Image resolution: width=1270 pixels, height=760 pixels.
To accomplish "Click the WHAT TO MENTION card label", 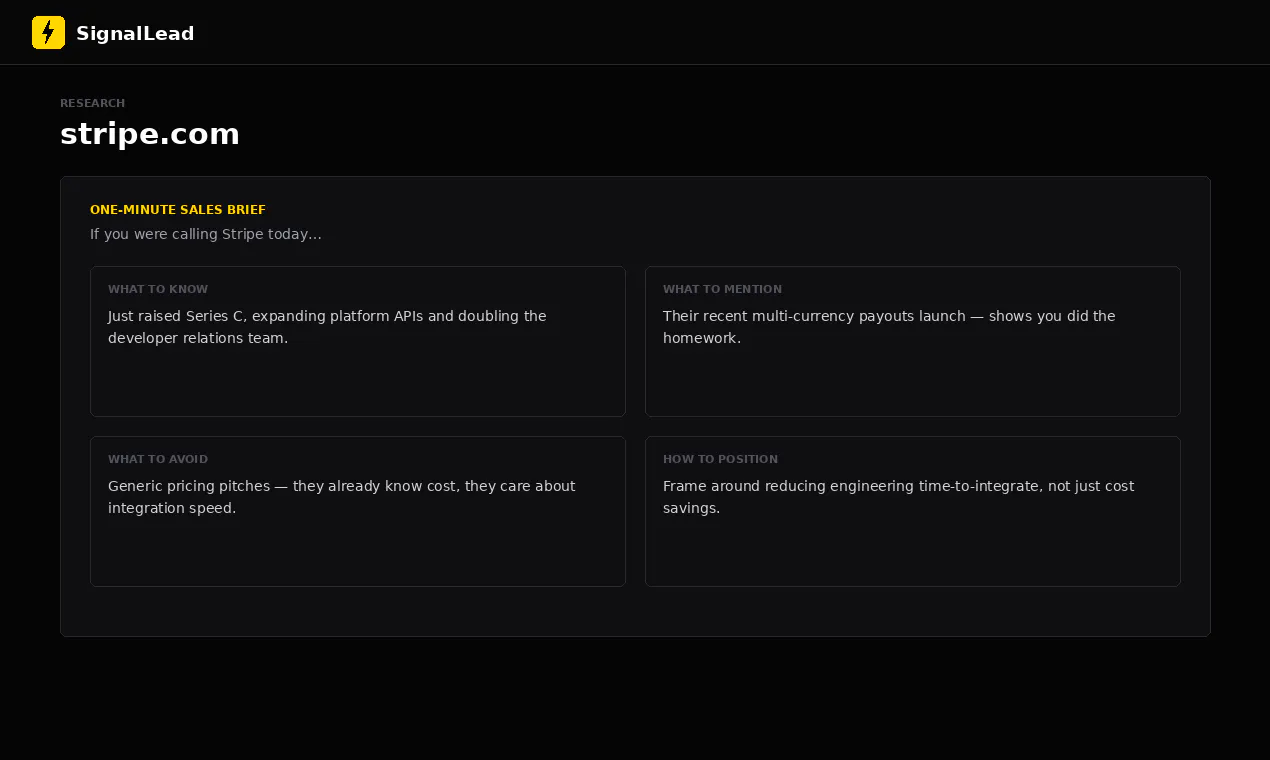I will (722, 289).
